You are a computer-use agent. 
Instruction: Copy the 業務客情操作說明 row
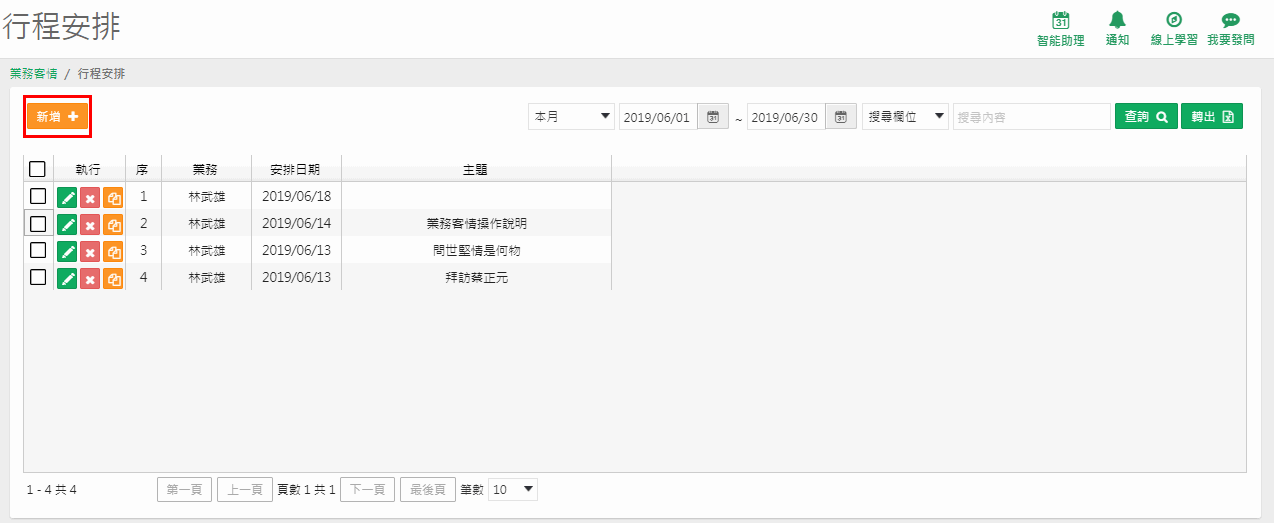point(113,224)
